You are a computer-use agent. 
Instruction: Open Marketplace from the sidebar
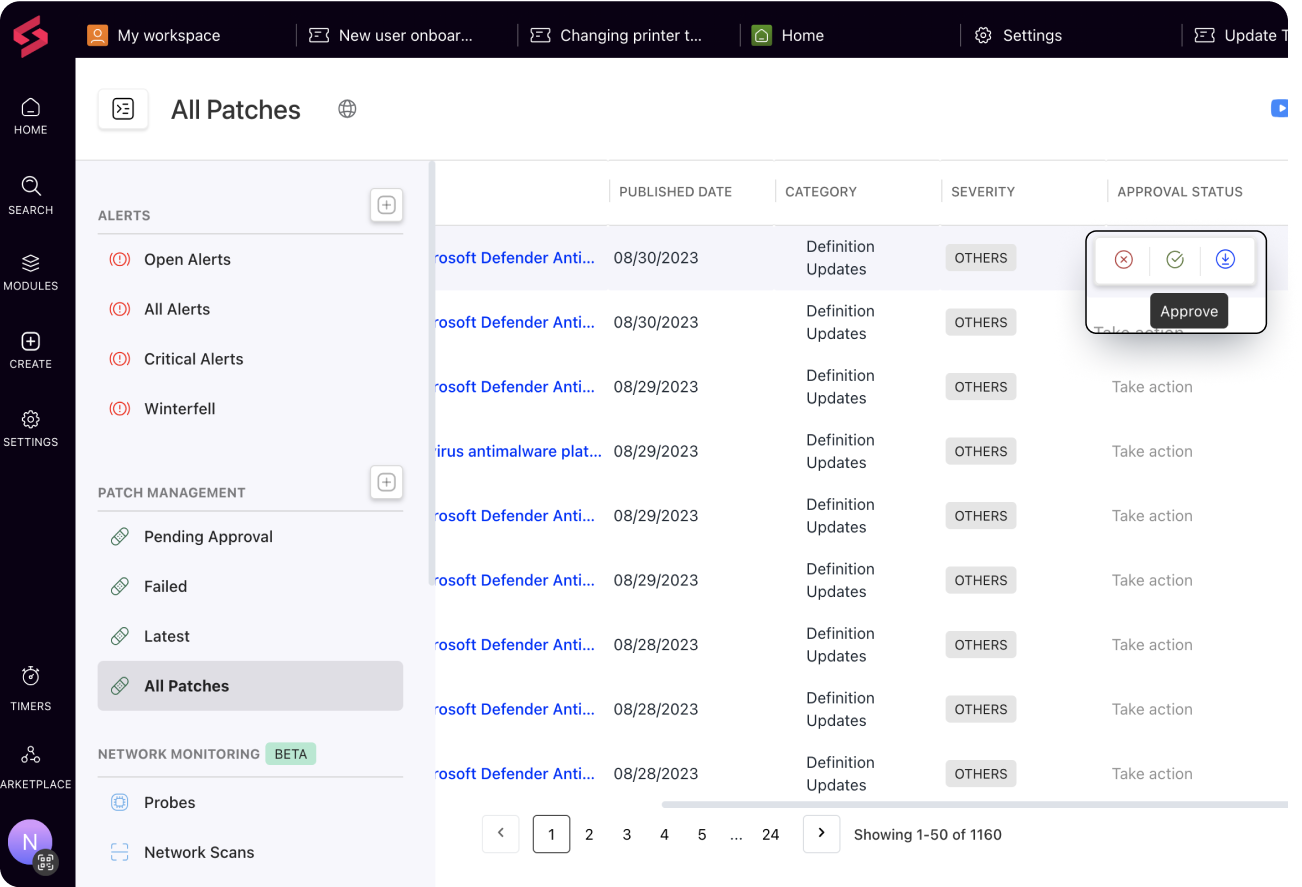click(x=30, y=762)
